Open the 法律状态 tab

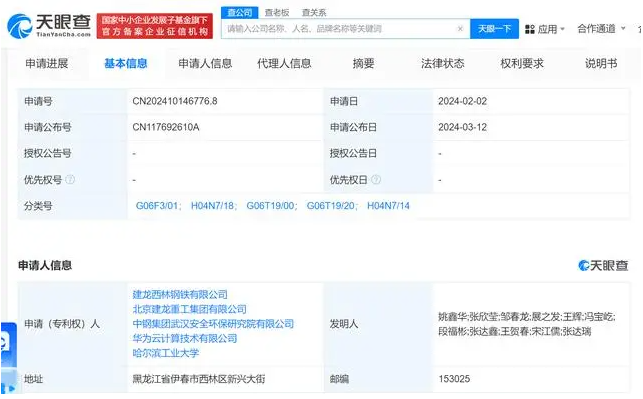[x=442, y=64]
